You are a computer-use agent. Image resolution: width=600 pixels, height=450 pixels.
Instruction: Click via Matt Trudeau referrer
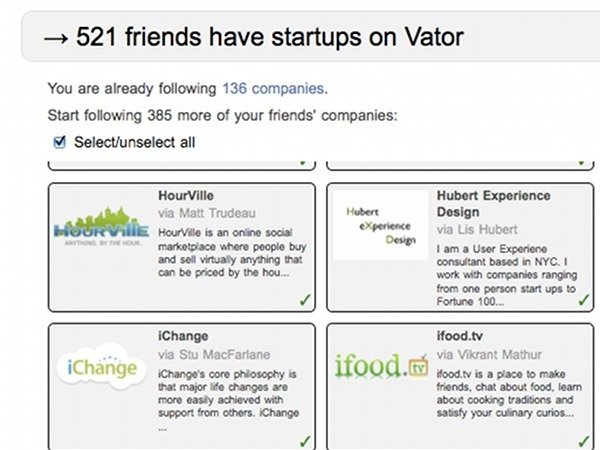[207, 213]
